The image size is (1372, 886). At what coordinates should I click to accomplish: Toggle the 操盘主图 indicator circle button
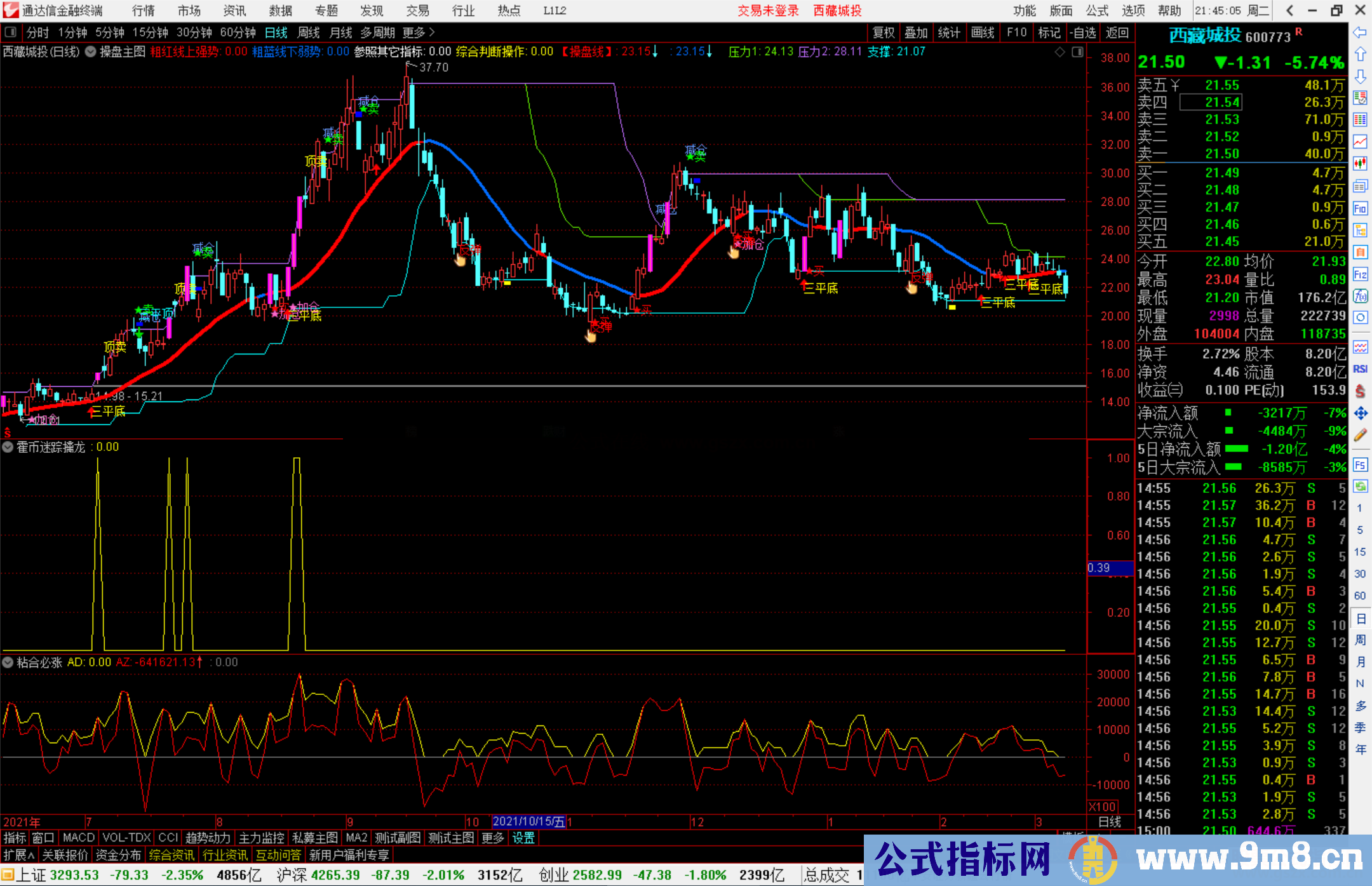pyautogui.click(x=90, y=52)
